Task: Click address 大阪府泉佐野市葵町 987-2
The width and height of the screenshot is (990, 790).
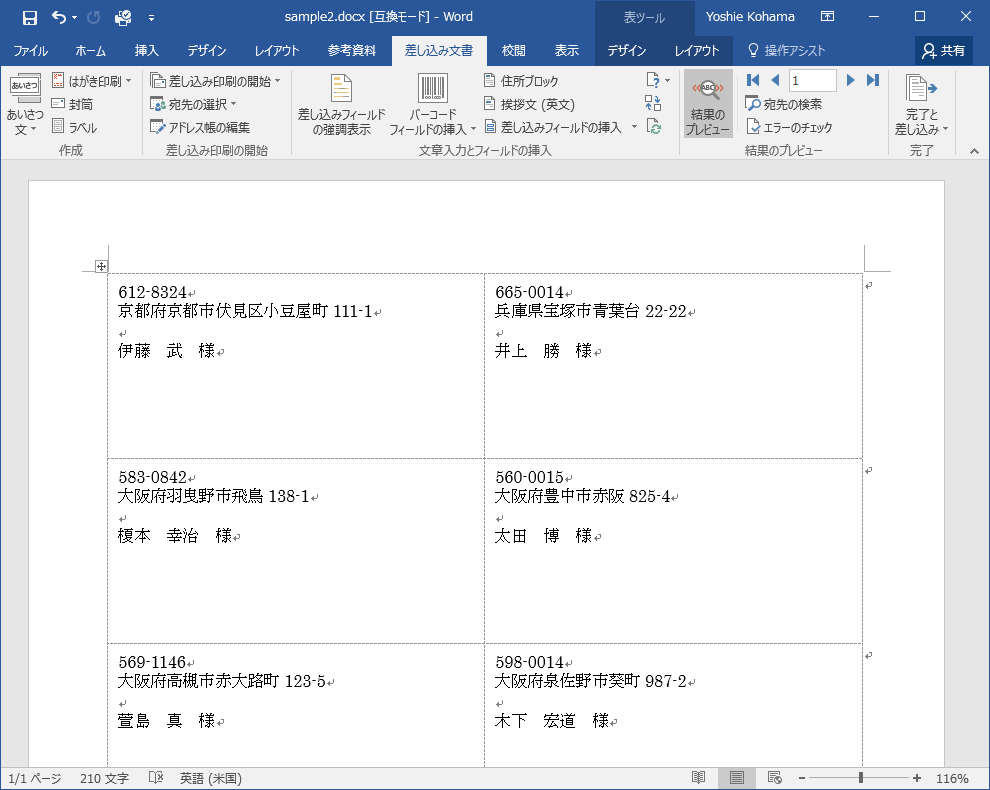Action: point(590,681)
